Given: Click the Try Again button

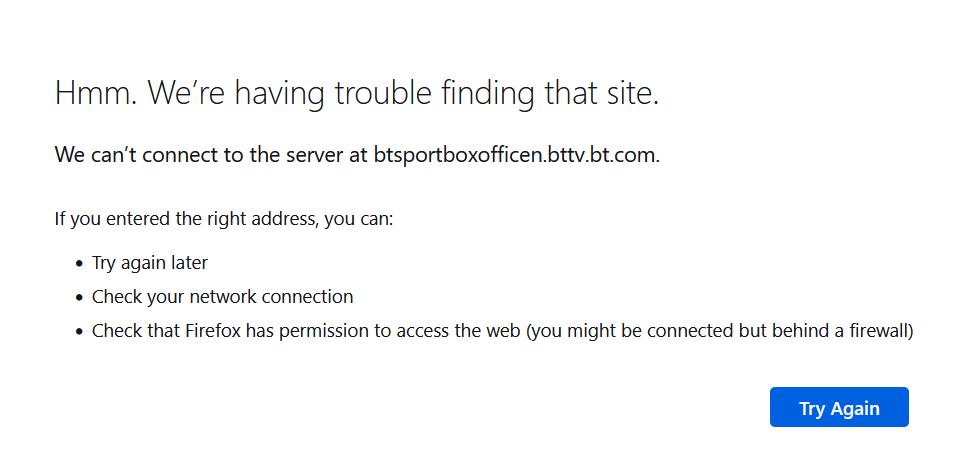Looking at the screenshot, I should point(839,408).
